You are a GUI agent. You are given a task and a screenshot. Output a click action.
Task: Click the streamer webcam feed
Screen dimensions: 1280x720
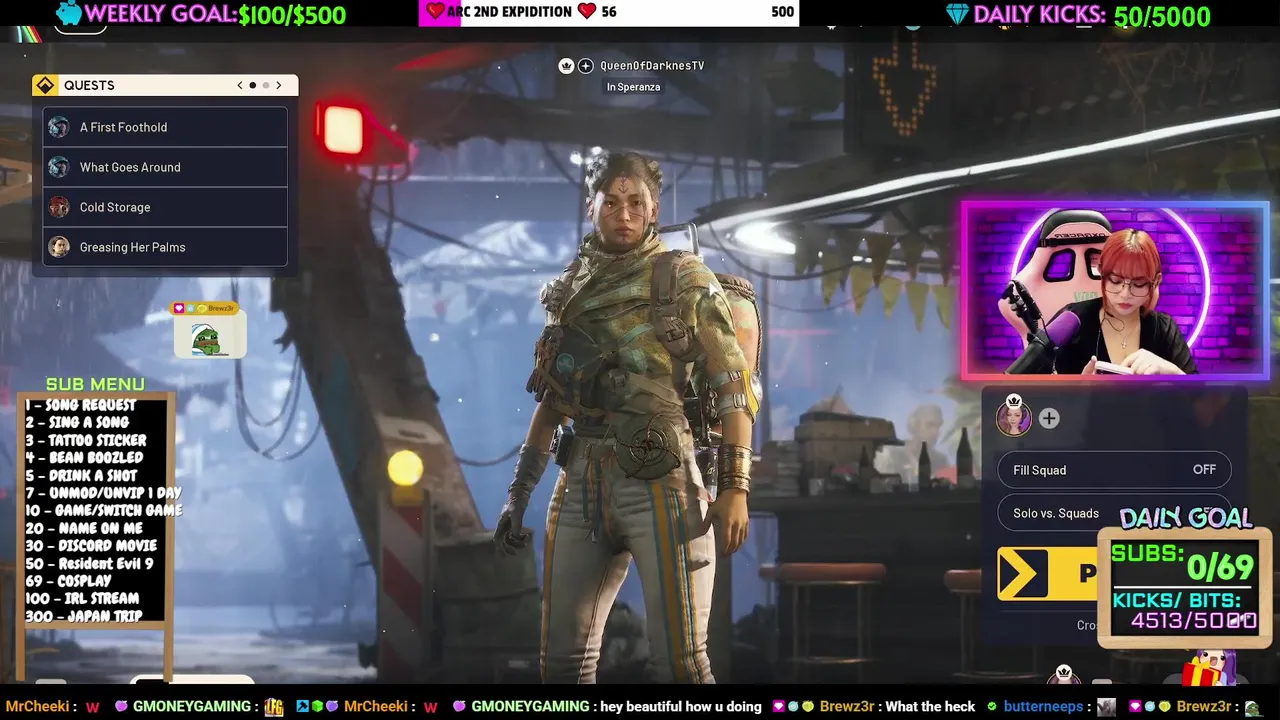point(1115,291)
